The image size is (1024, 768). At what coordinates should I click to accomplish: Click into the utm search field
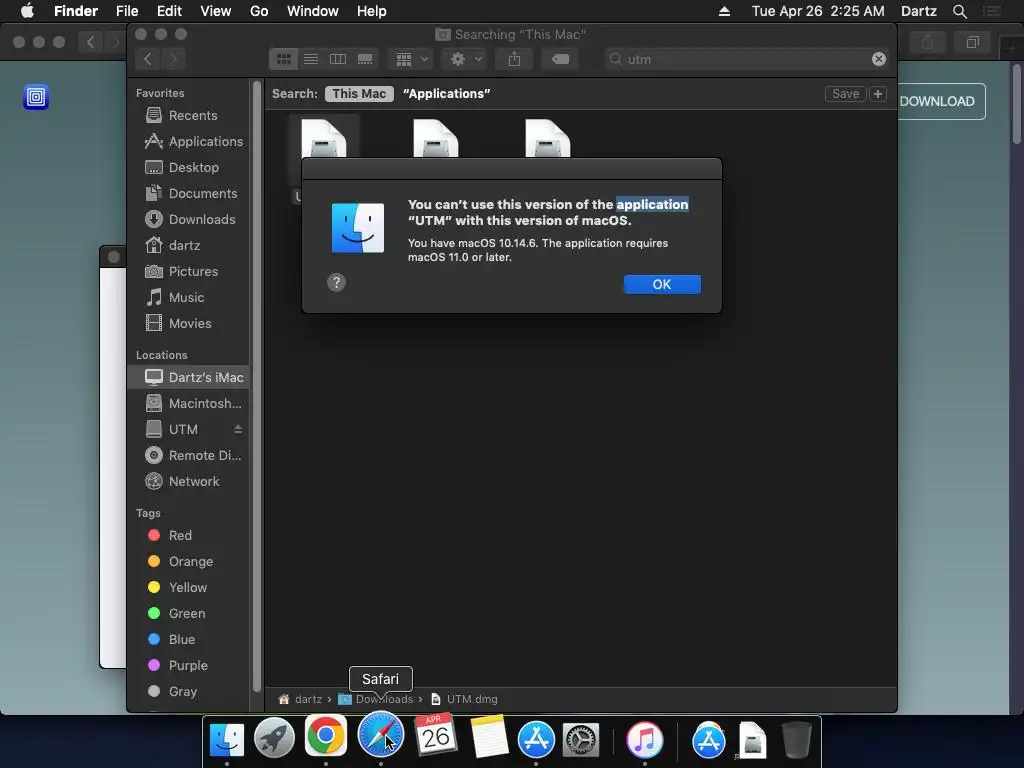coord(744,59)
